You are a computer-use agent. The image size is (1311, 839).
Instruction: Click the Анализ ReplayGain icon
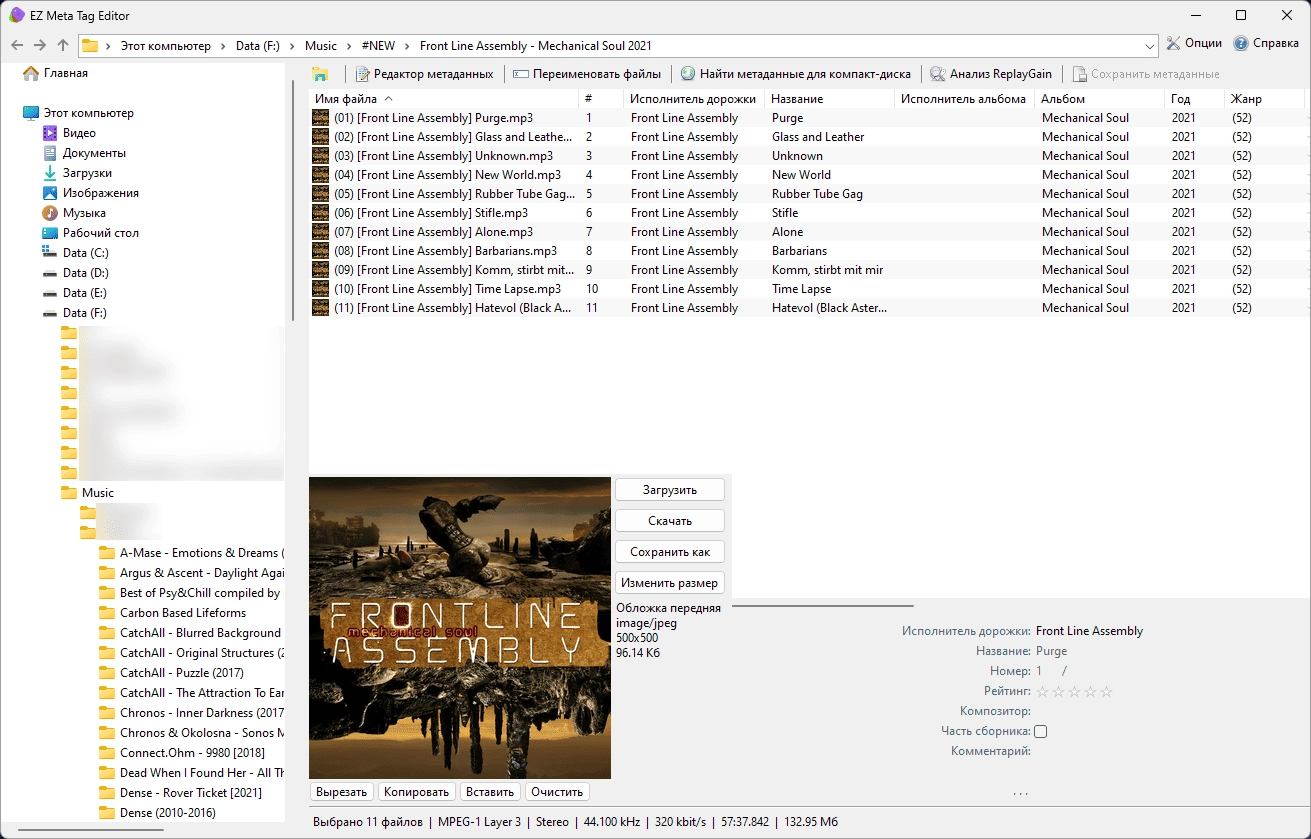938,74
